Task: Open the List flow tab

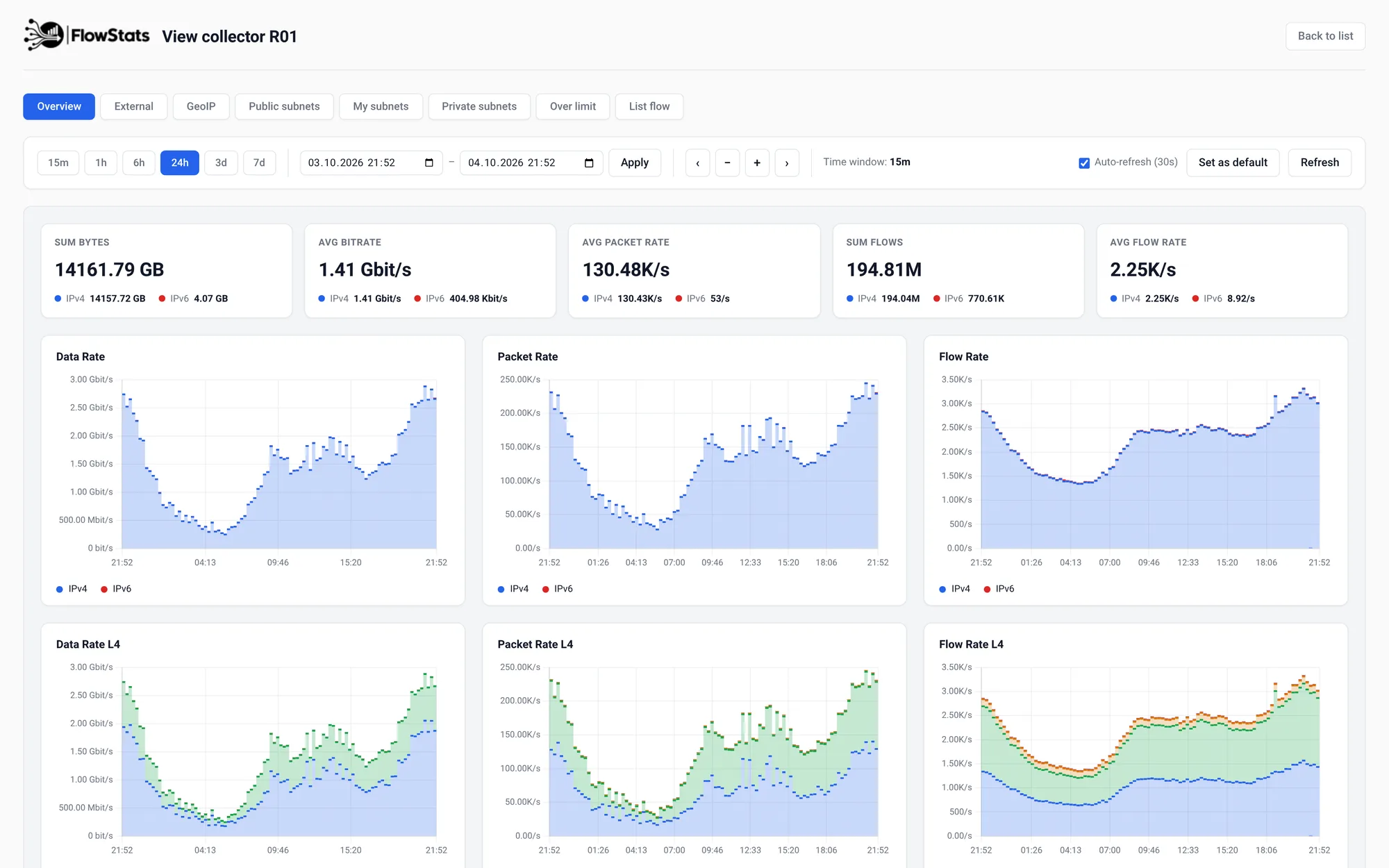Action: coord(649,106)
